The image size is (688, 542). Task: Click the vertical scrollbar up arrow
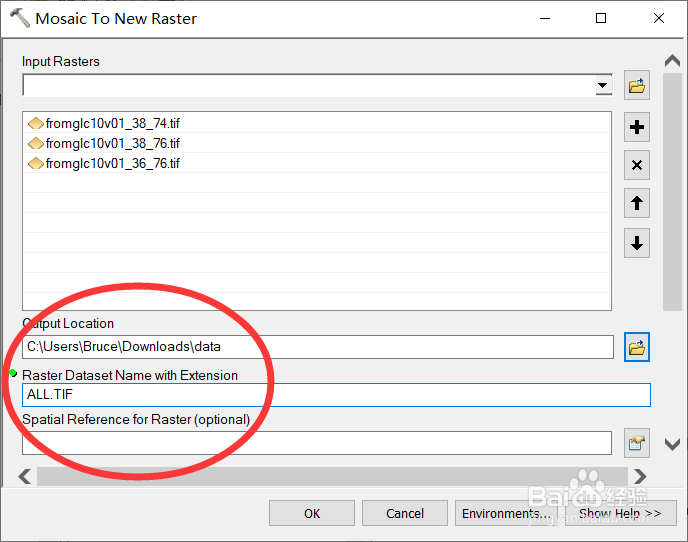672,61
